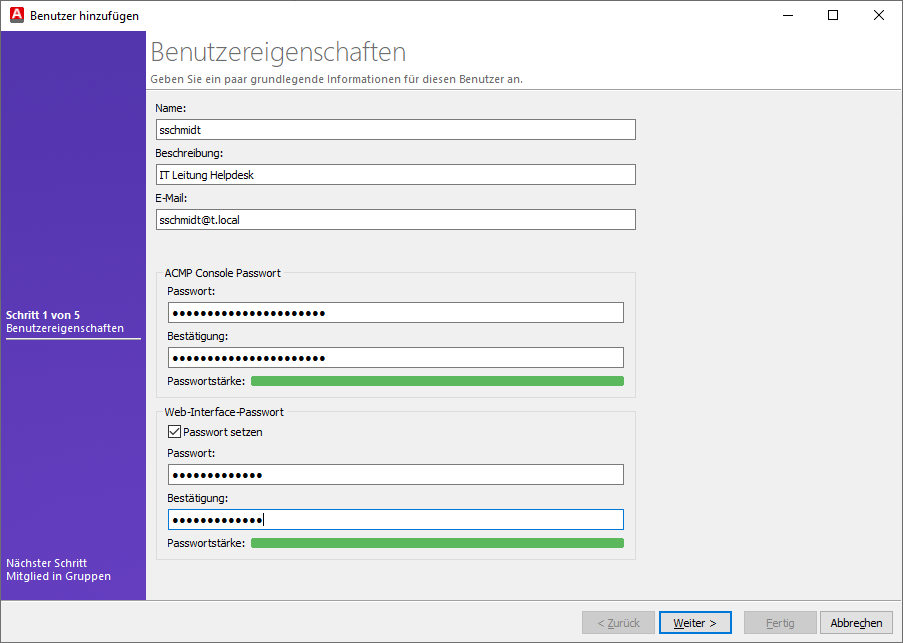Click into the Name field containing sschmidt

(x=396, y=130)
